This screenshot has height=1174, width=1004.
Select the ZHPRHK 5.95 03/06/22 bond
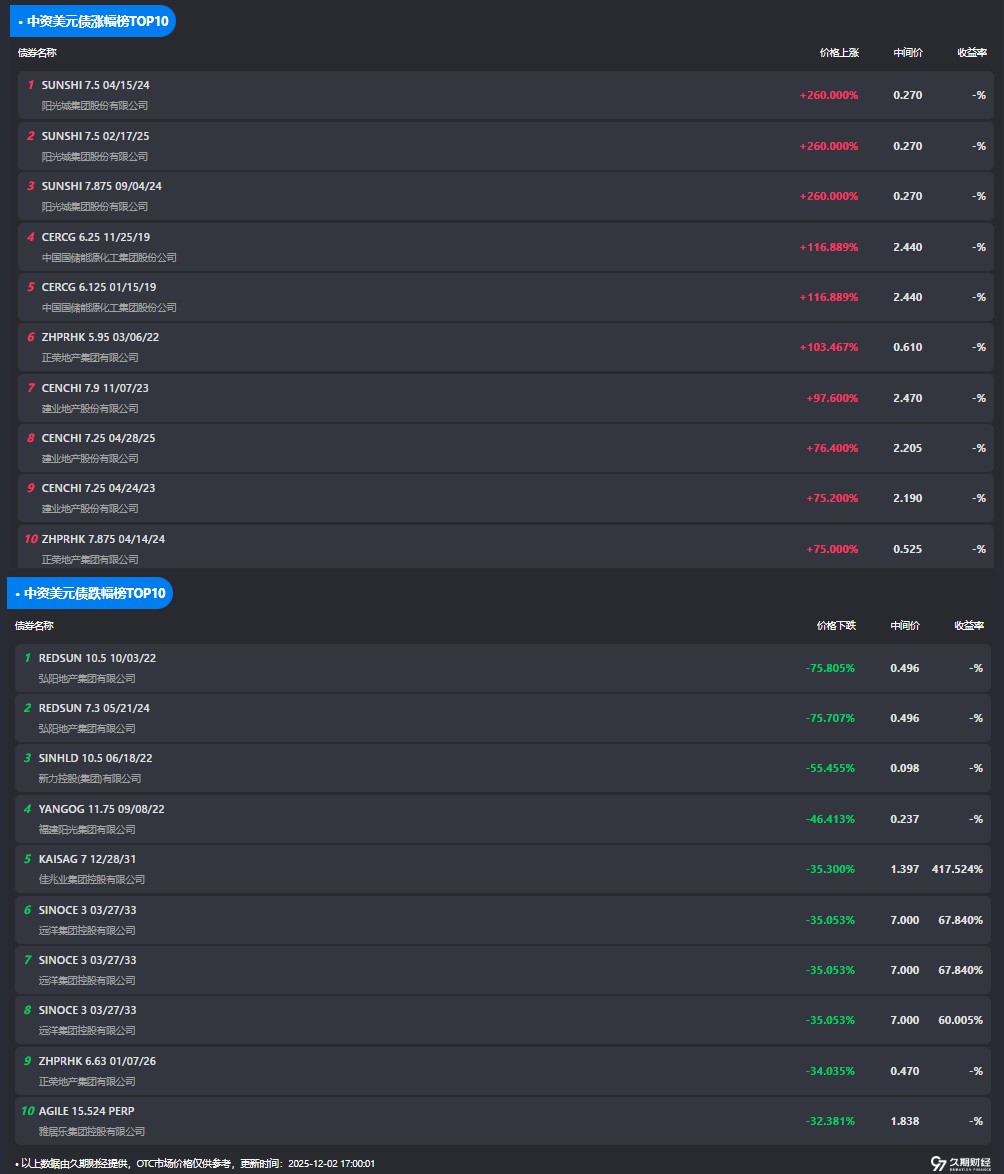tap(100, 337)
